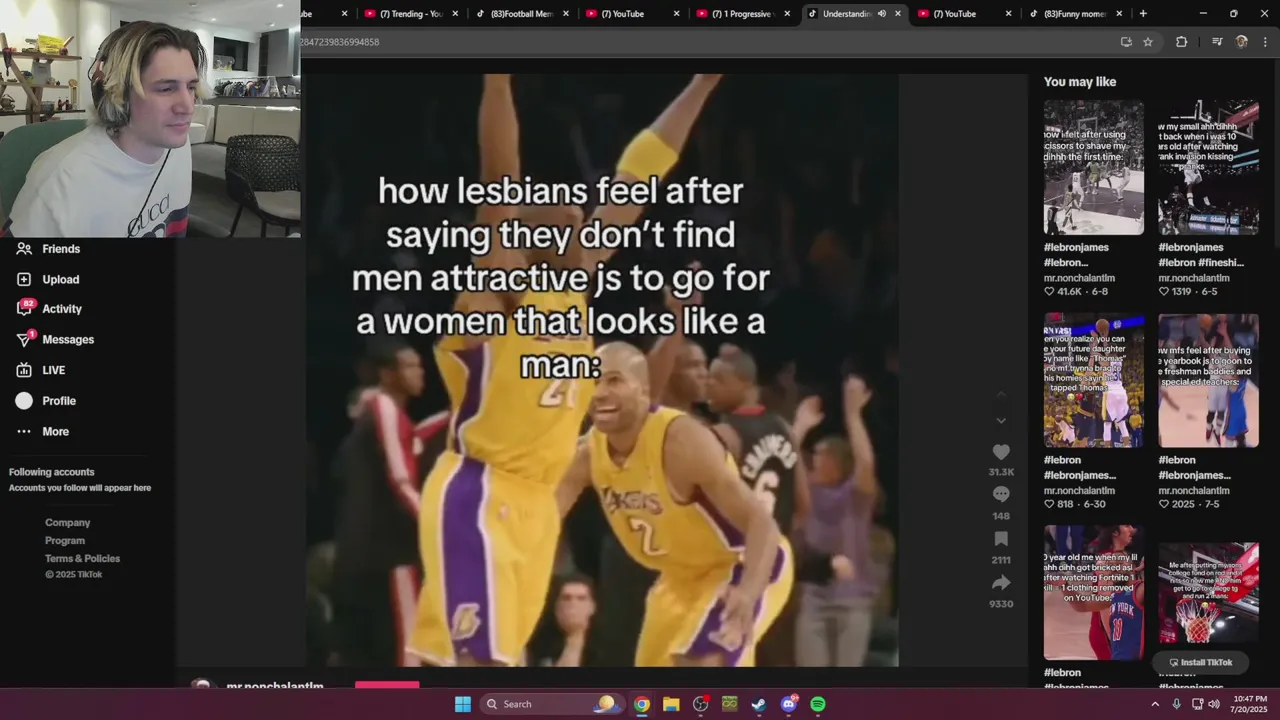
Task: Click the taskbar Search box
Action: (x=550, y=704)
